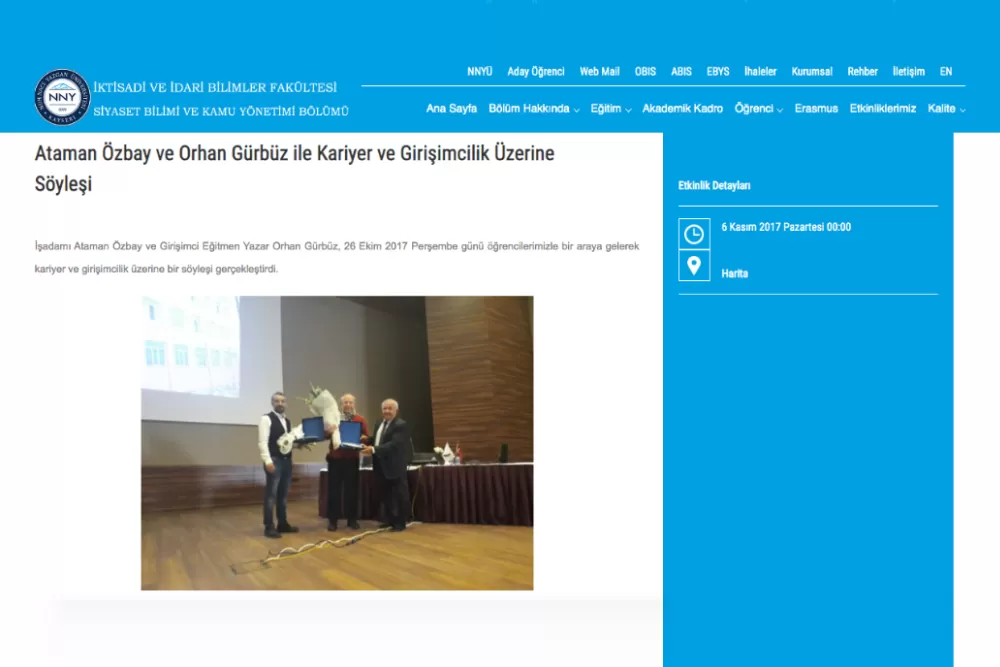This screenshot has width=1000, height=667.
Task: Click the İletişim contact link
Action: [x=908, y=71]
